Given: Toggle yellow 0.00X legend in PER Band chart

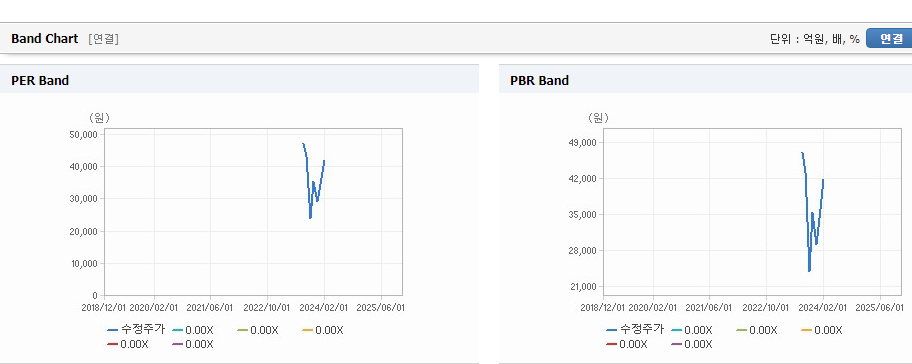Looking at the screenshot, I should coord(323,330).
